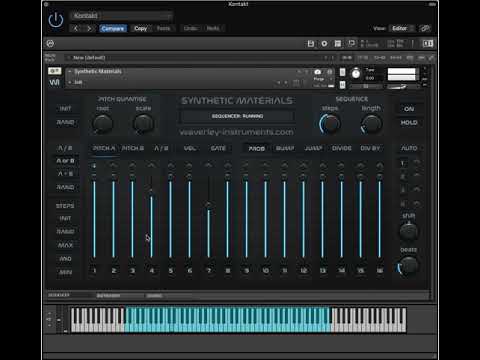This screenshot has width=480, height=360.
Task: Select the BUMP tab
Action: [x=285, y=148]
